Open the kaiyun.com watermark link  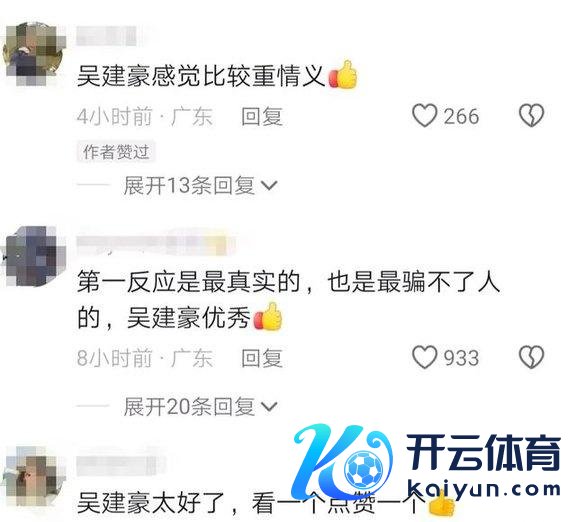(484, 490)
